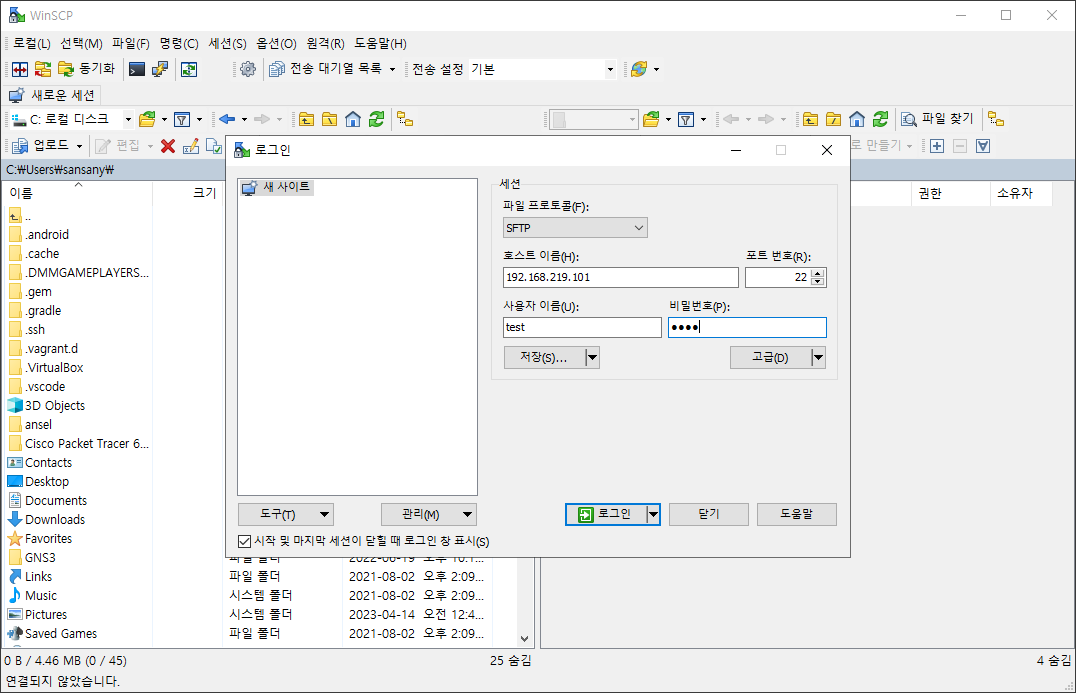This screenshot has height=693, width=1076.
Task: Expand the 저장 button dropdown arrow
Action: point(592,357)
